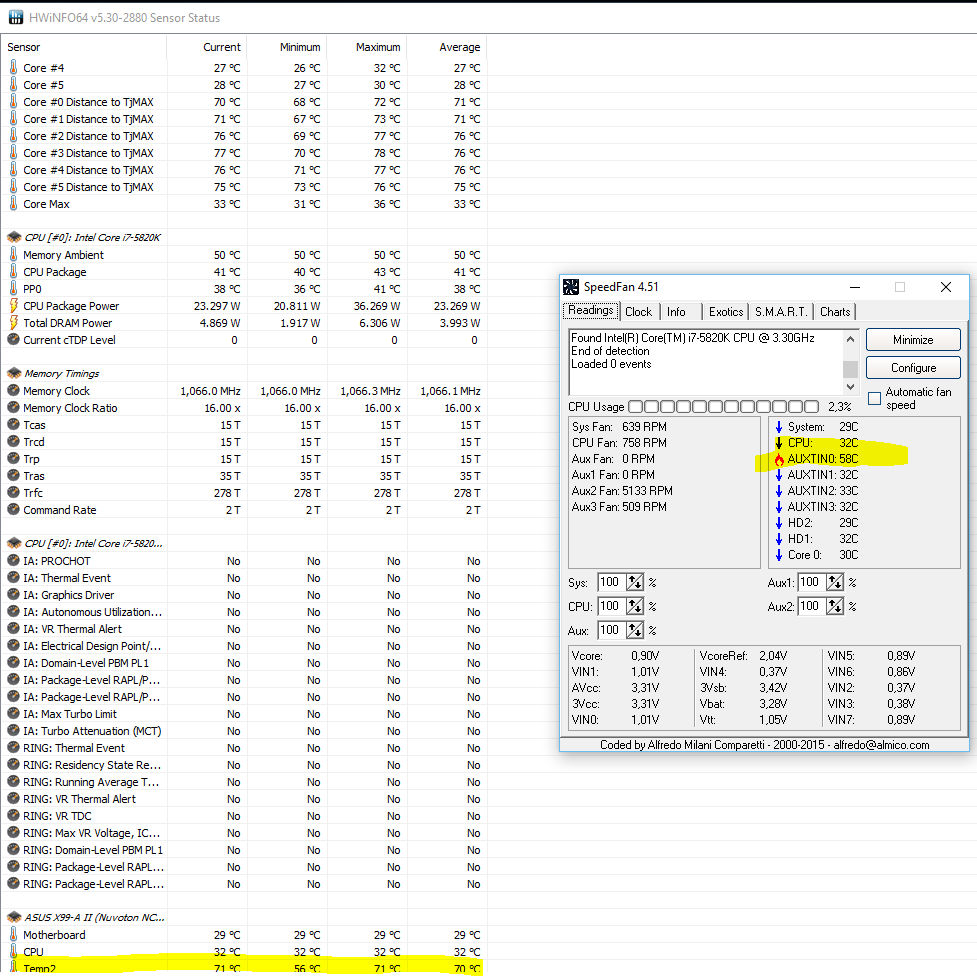Click the Minimize button in SpeedFan

[913, 340]
